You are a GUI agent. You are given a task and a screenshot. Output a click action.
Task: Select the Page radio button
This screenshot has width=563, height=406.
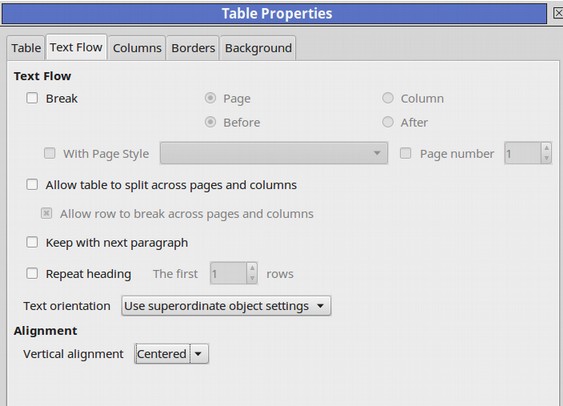click(210, 98)
